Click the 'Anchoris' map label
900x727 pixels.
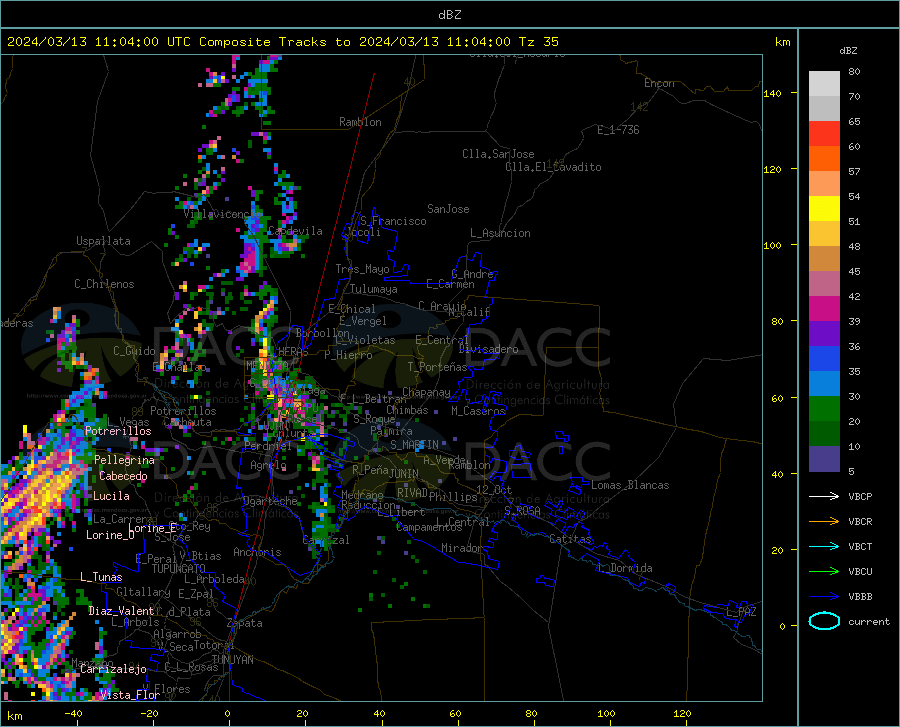pyautogui.click(x=257, y=553)
